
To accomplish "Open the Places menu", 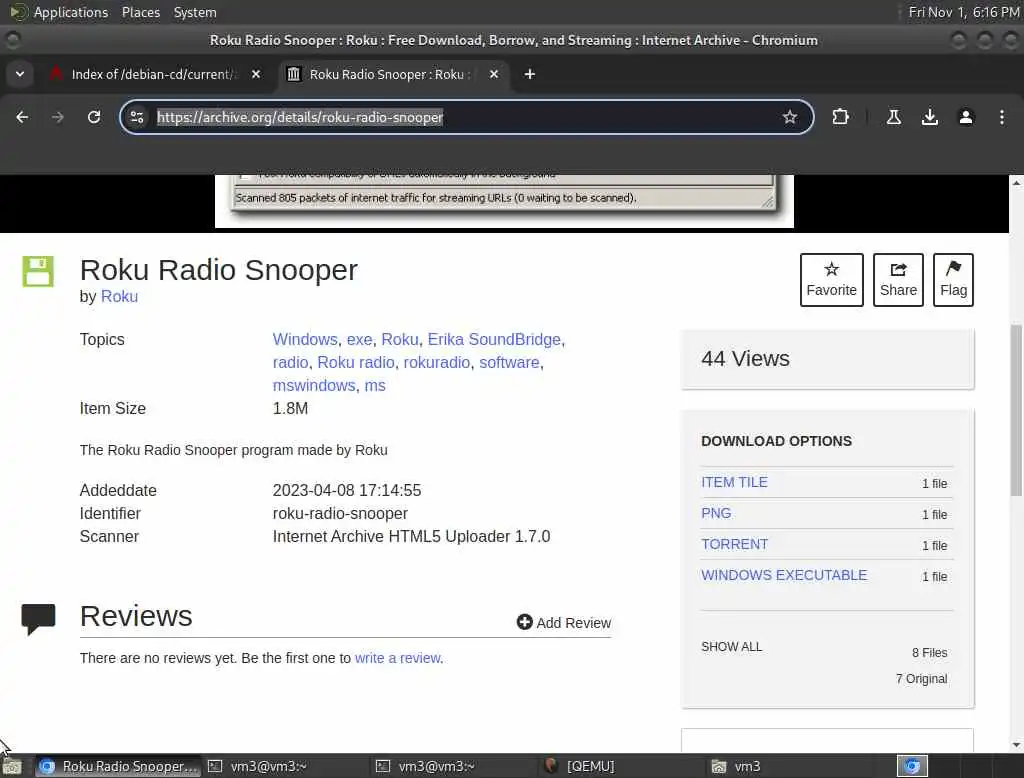I will click(140, 12).
